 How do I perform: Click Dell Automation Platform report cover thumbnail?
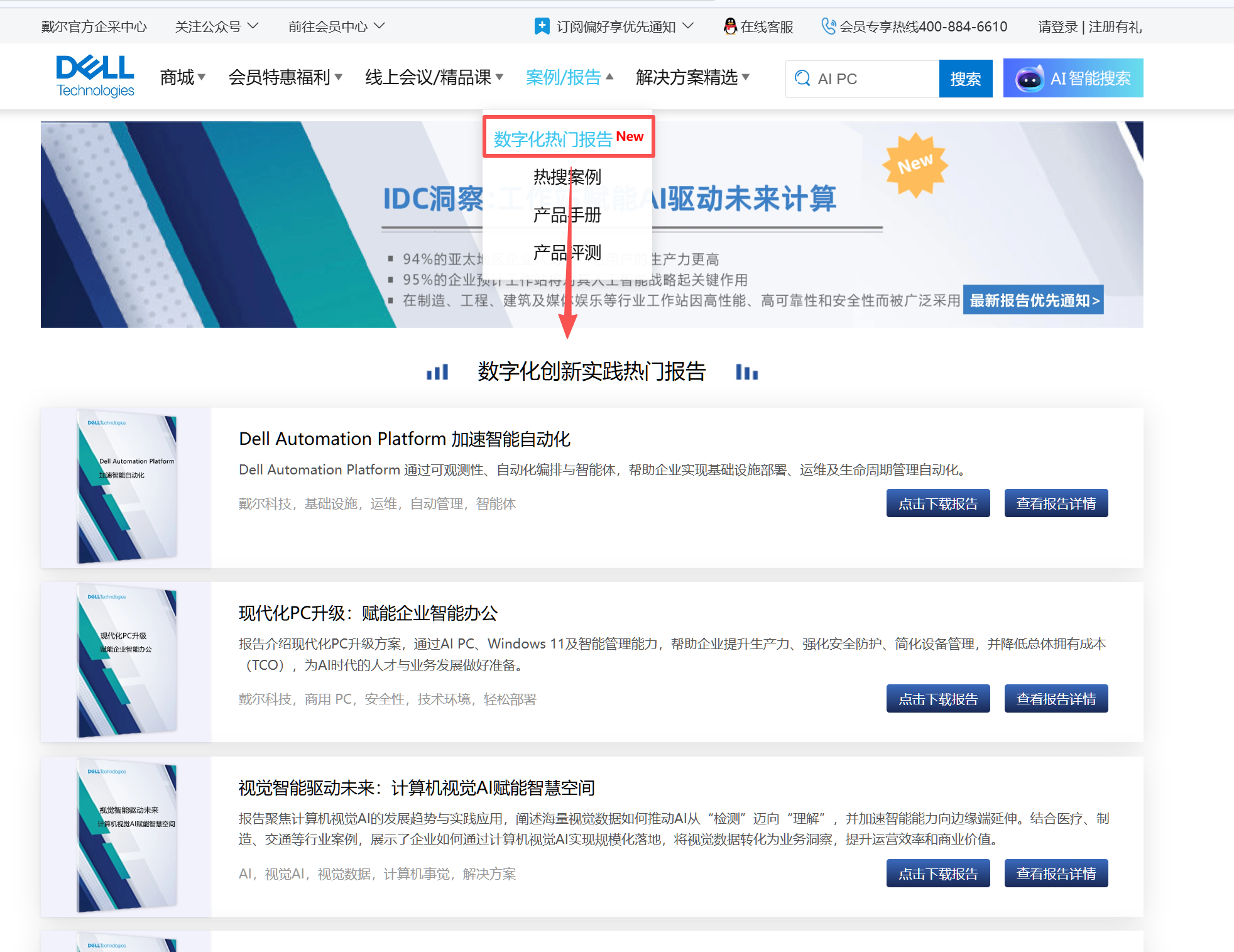pos(126,486)
